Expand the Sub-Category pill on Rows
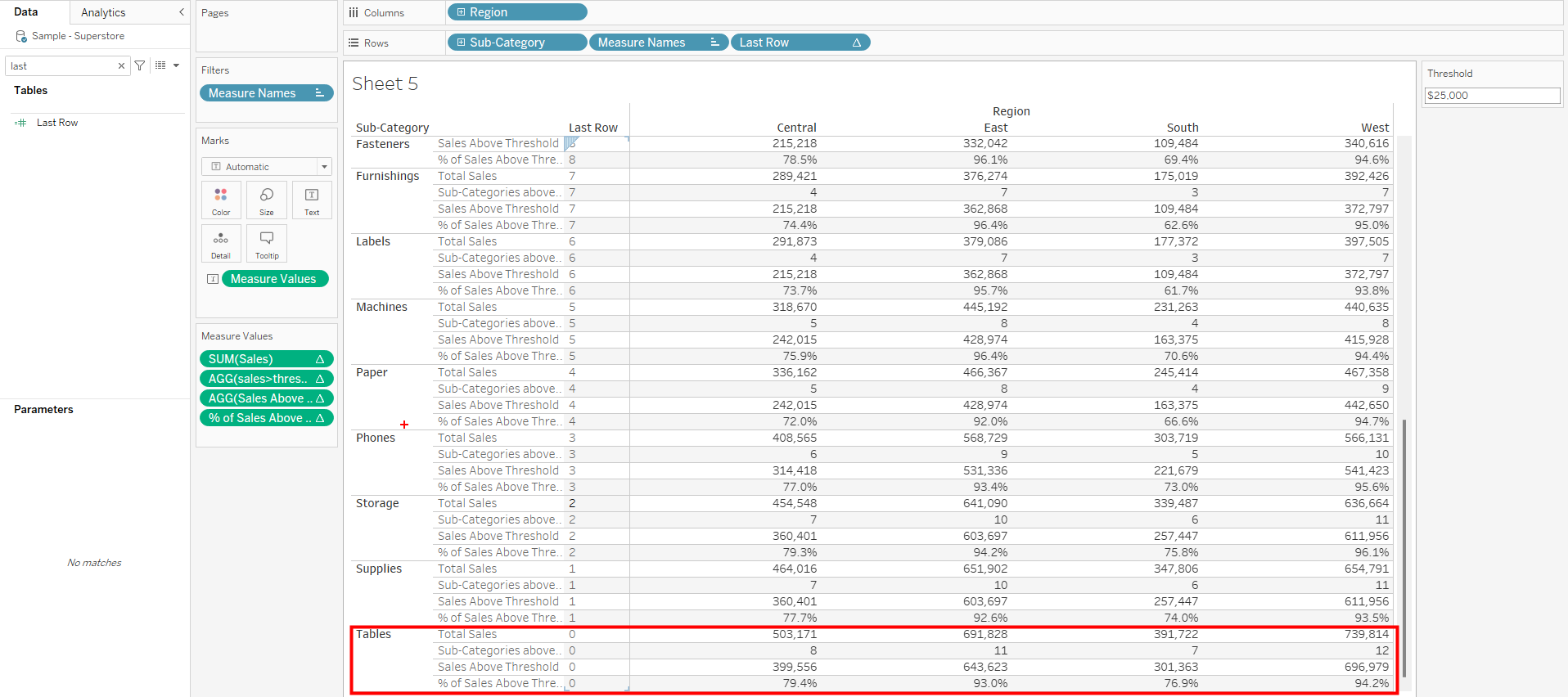The height and width of the screenshot is (697, 1568). pyautogui.click(x=462, y=43)
